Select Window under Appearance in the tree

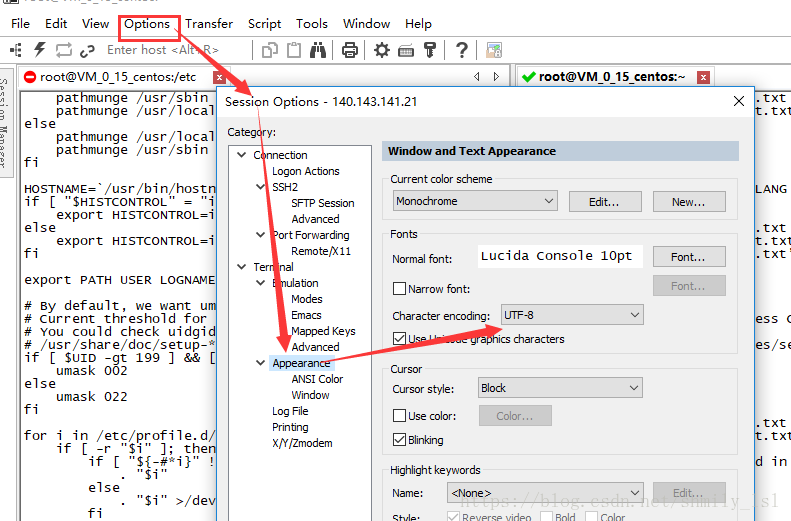coord(310,395)
